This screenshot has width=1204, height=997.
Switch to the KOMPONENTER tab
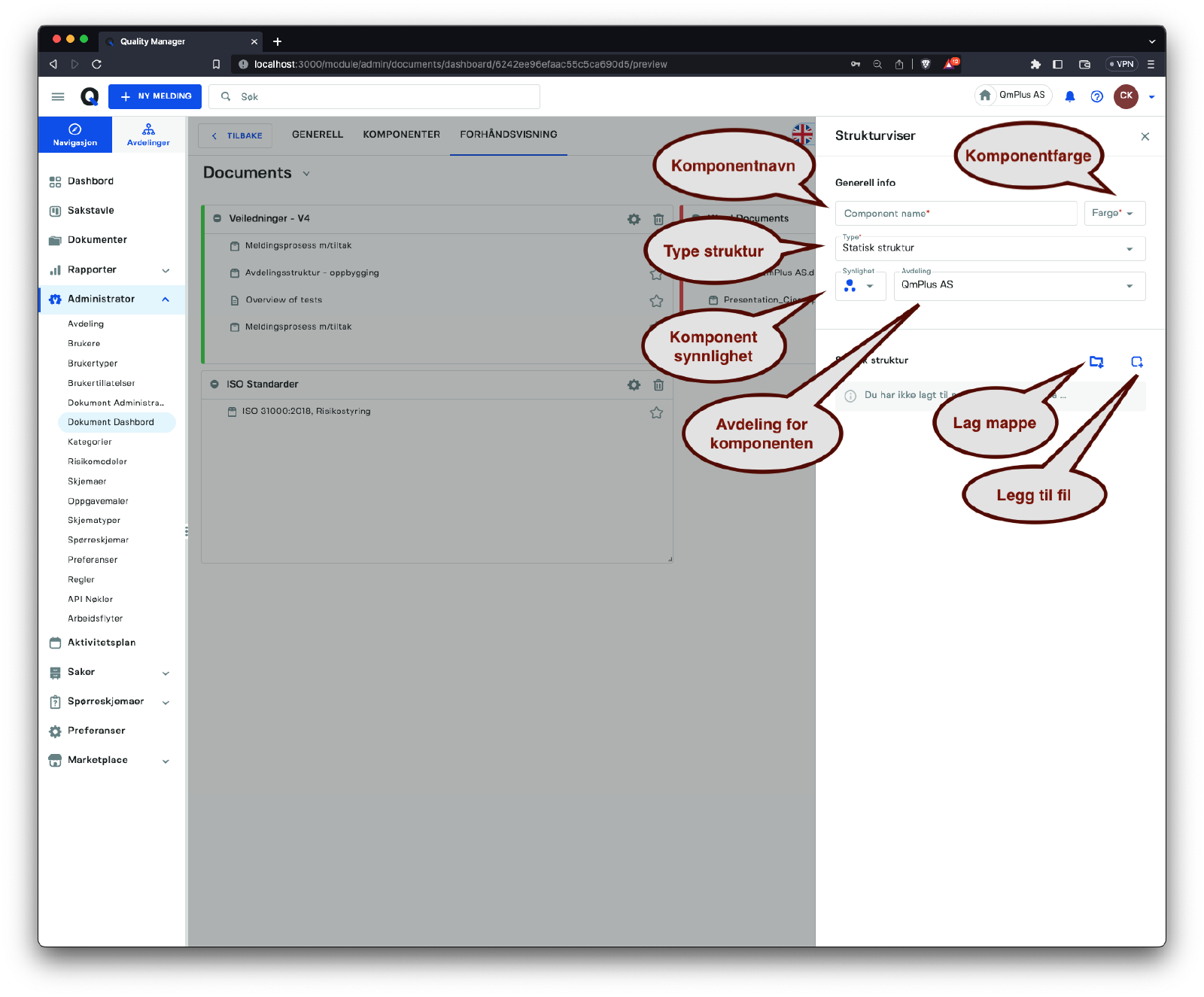[401, 135]
